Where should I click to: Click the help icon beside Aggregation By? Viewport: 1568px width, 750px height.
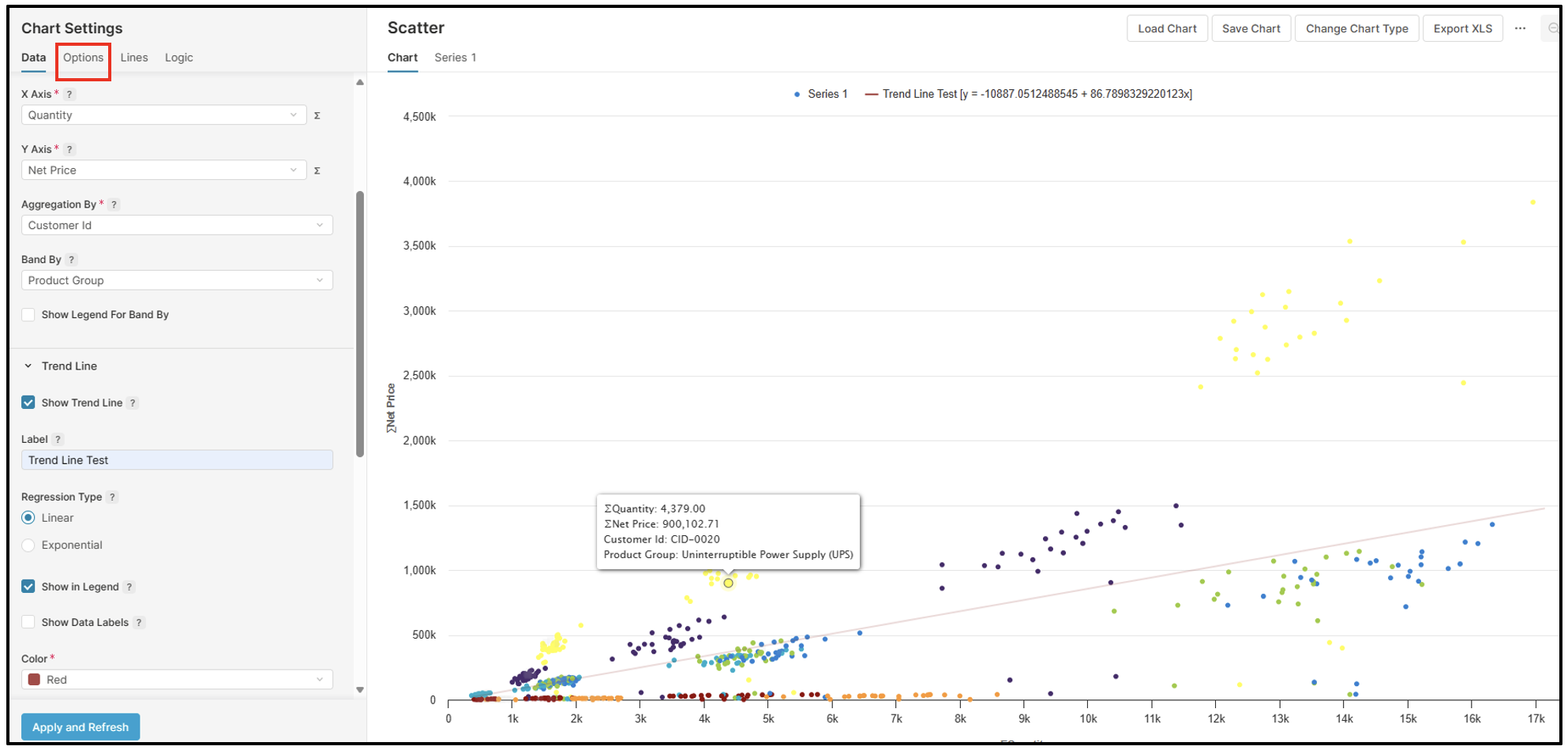pyautogui.click(x=114, y=204)
